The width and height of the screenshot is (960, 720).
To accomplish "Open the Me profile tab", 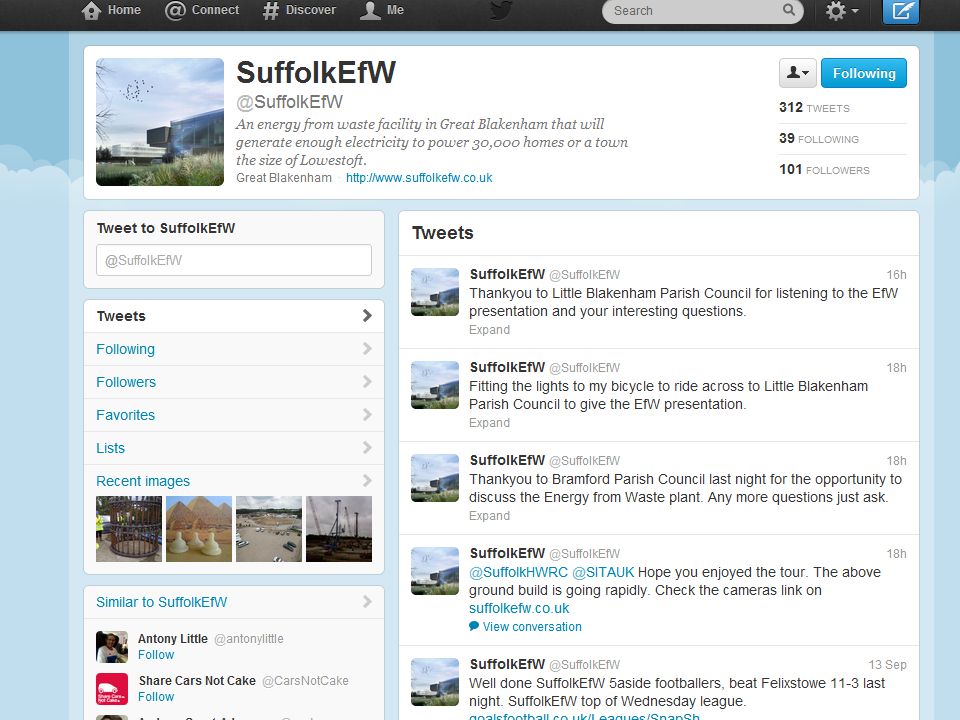I will coord(381,10).
